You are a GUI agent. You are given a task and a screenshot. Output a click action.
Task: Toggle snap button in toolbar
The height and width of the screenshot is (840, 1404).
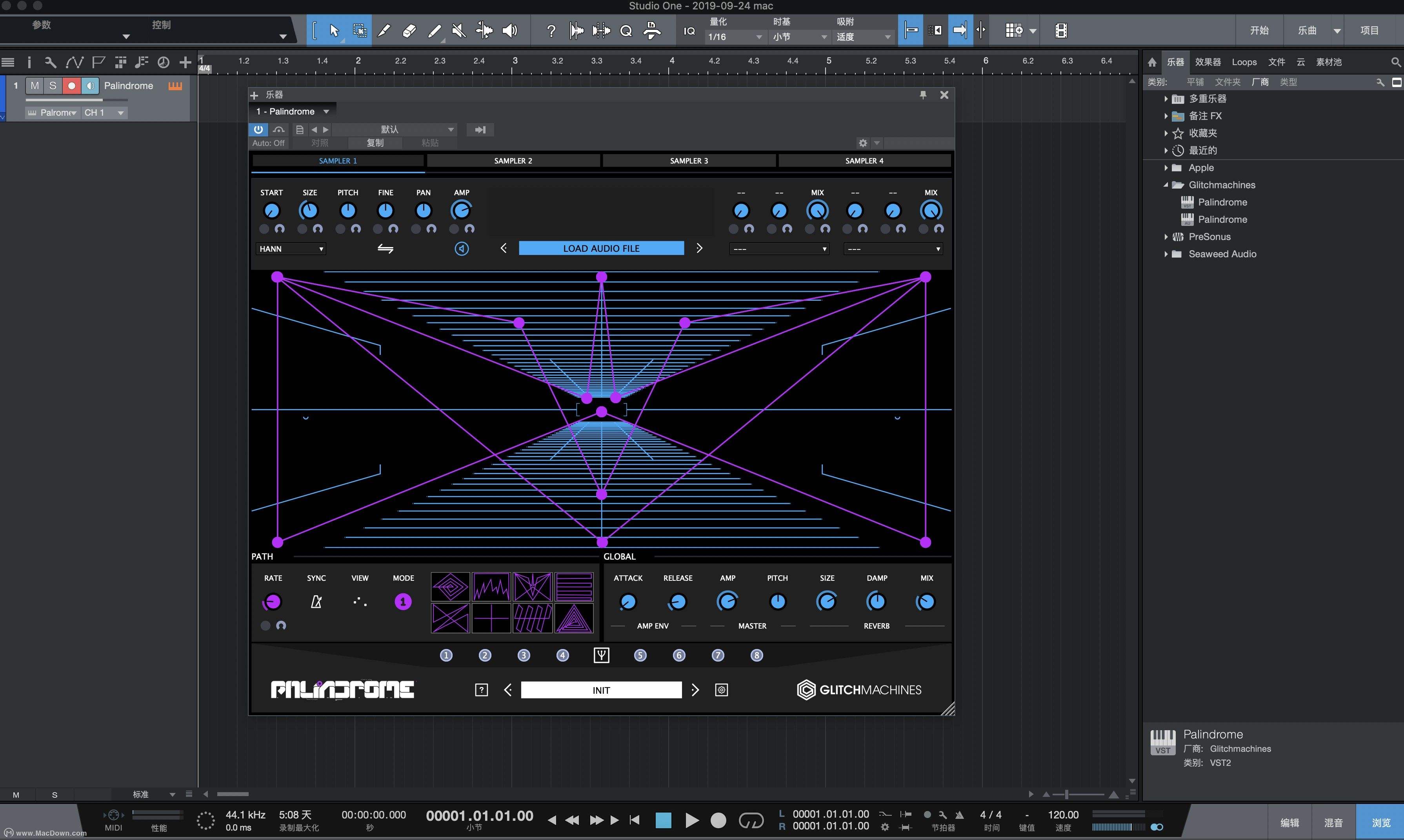coord(911,31)
